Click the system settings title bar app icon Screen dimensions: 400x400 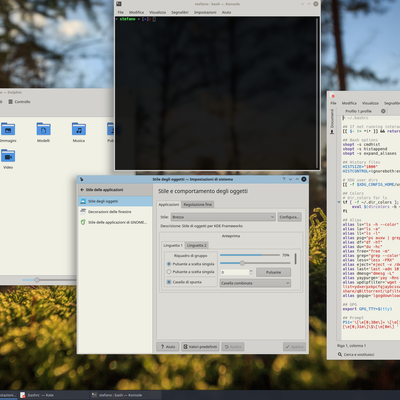(x=81, y=179)
